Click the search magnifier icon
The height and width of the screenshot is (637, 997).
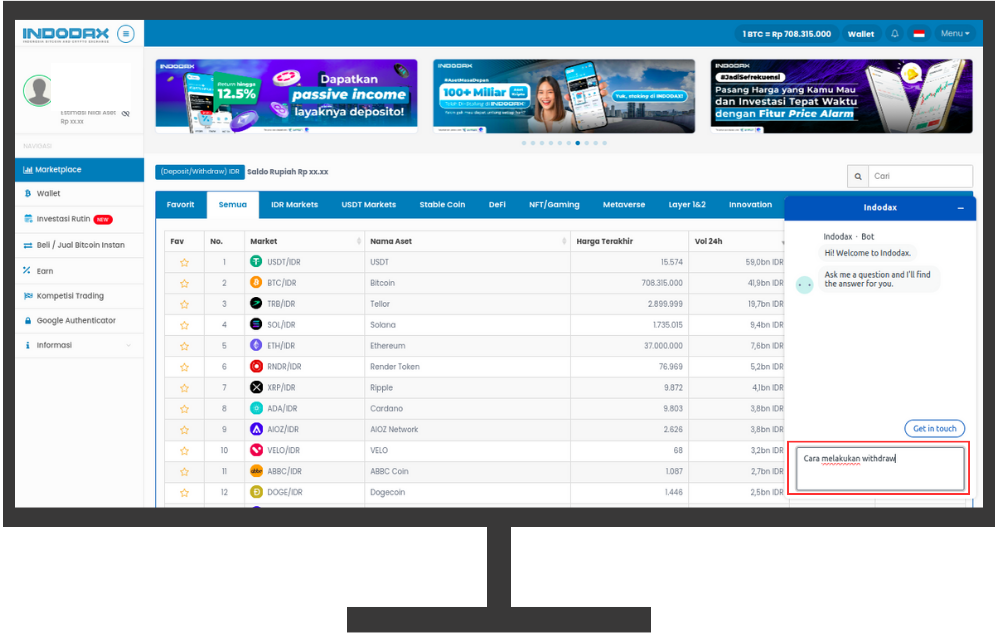coord(858,177)
